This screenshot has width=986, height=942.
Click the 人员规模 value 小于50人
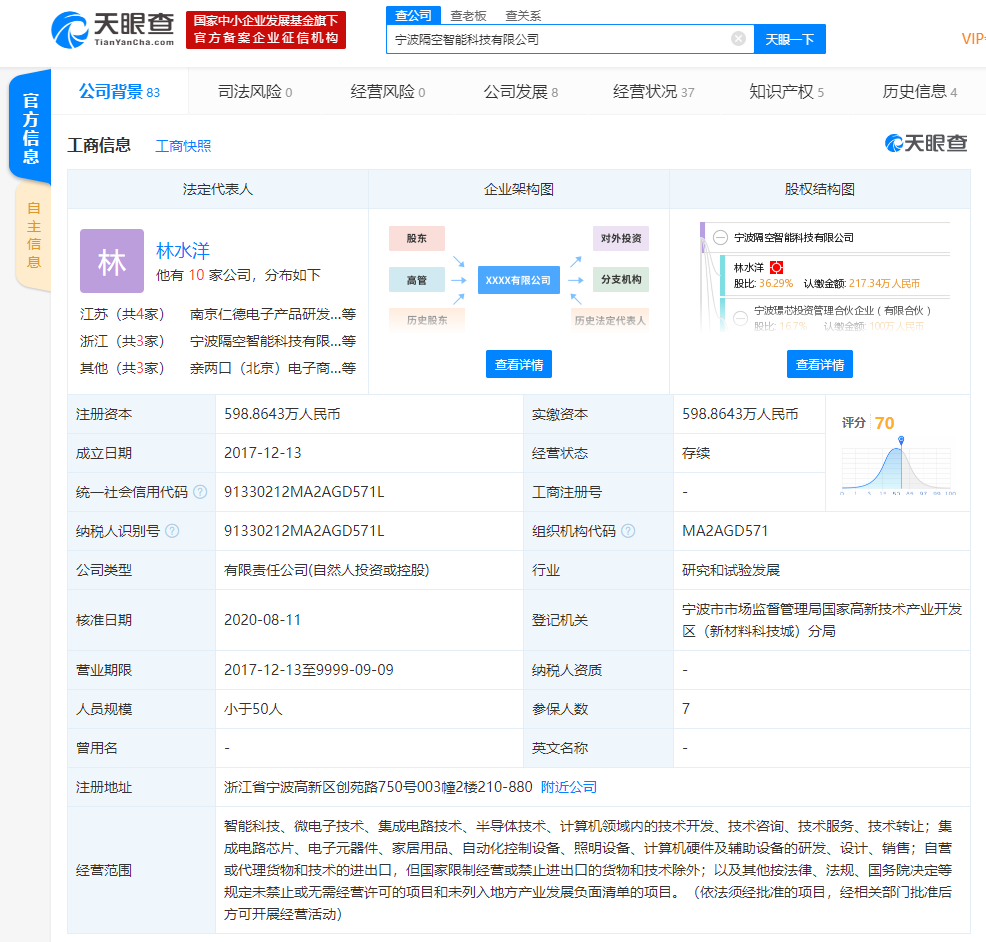(x=253, y=709)
